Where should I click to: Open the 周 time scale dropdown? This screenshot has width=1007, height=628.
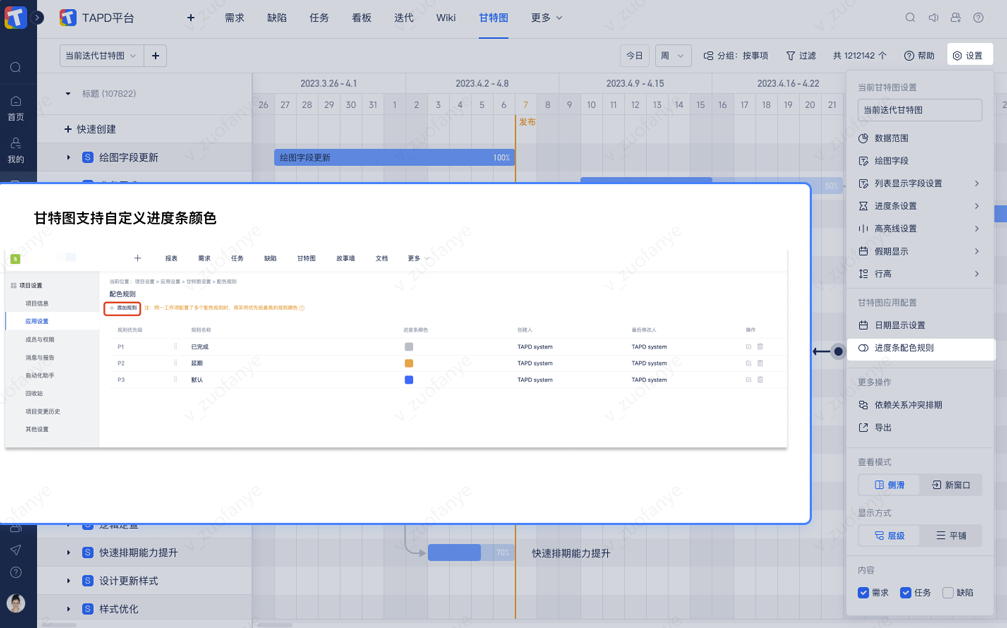coord(672,56)
